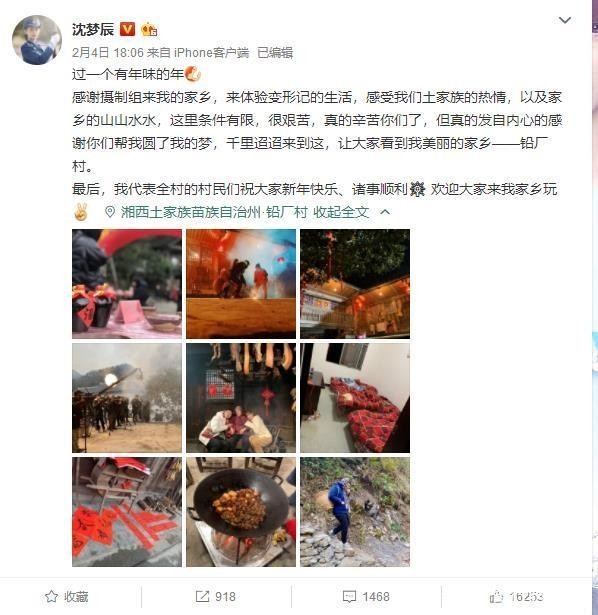Click the collapse caret after 收起全文

[385, 212]
